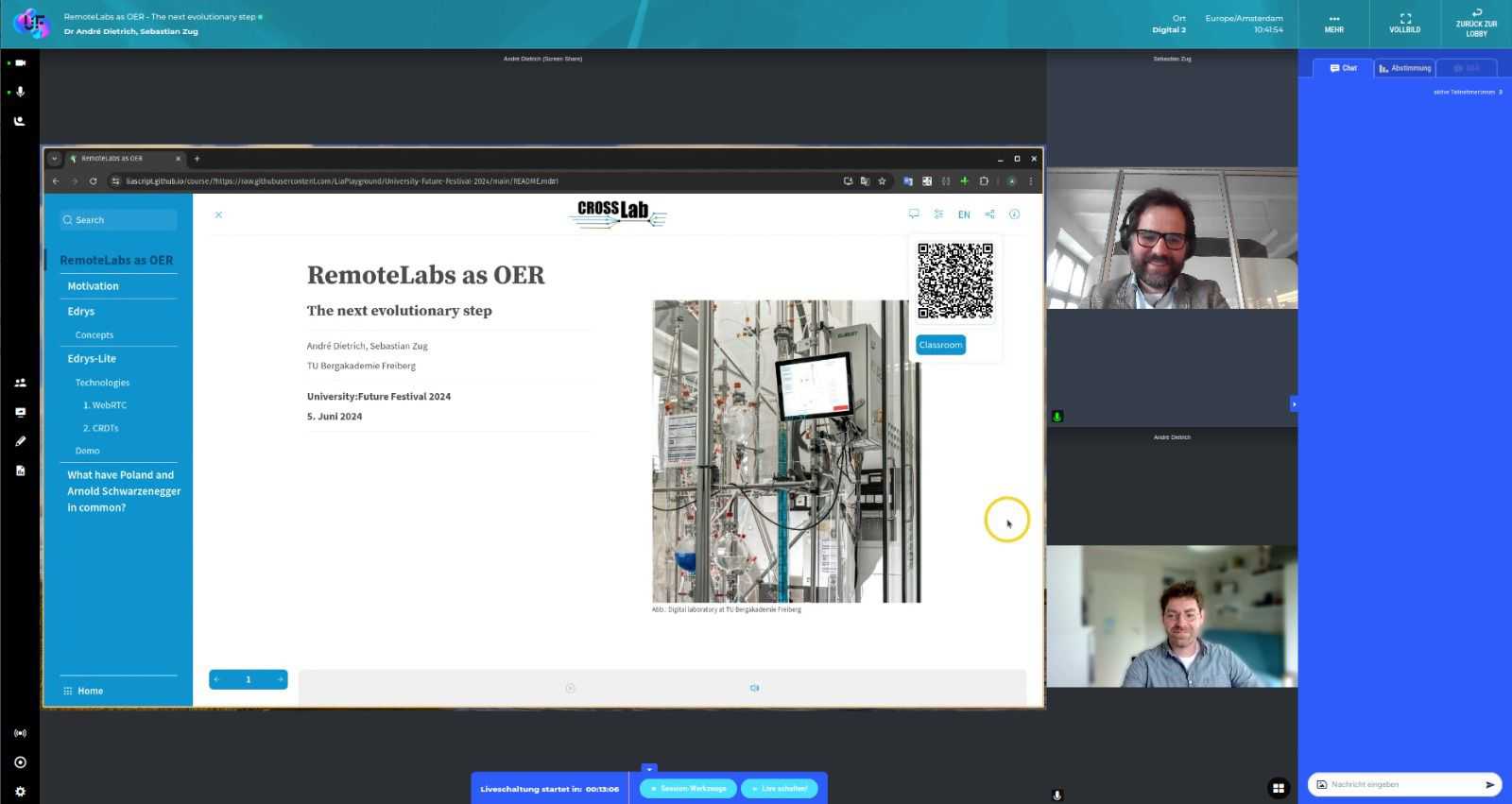
Task: Open the Mehr options menu
Action: click(x=1333, y=24)
